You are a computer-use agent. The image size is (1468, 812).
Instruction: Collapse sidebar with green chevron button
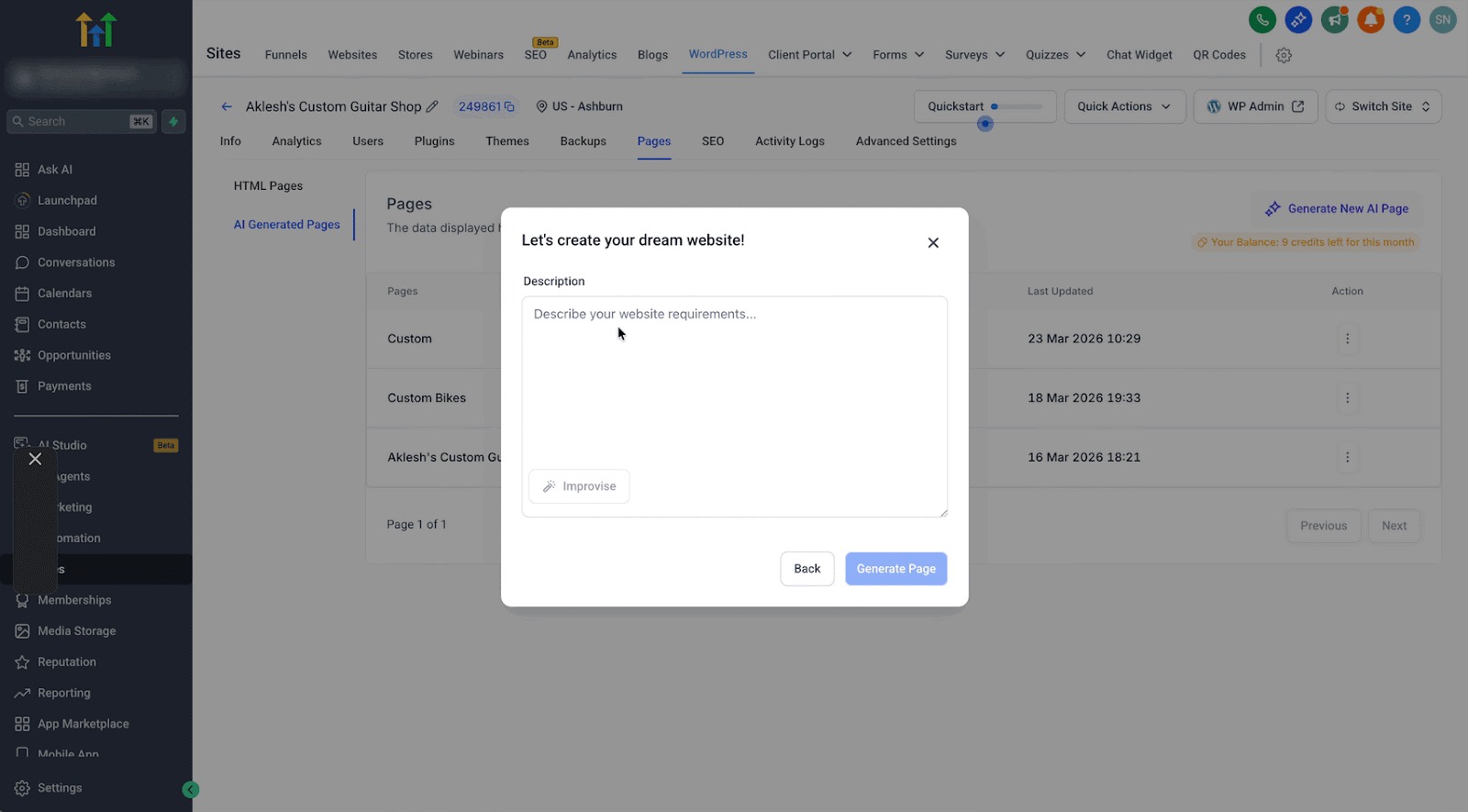[191, 789]
